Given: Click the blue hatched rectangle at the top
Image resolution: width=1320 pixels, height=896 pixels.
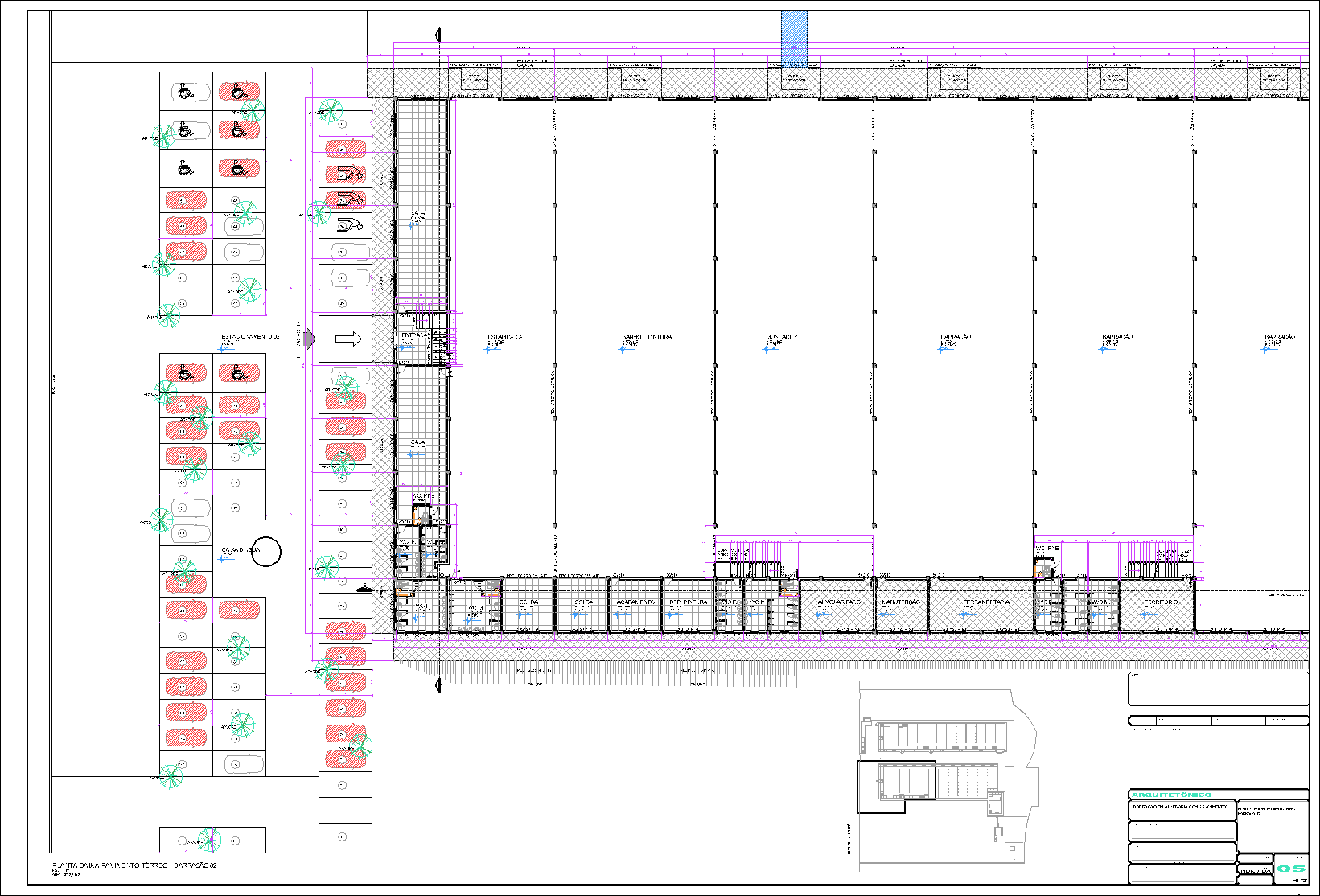Looking at the screenshot, I should (794, 40).
